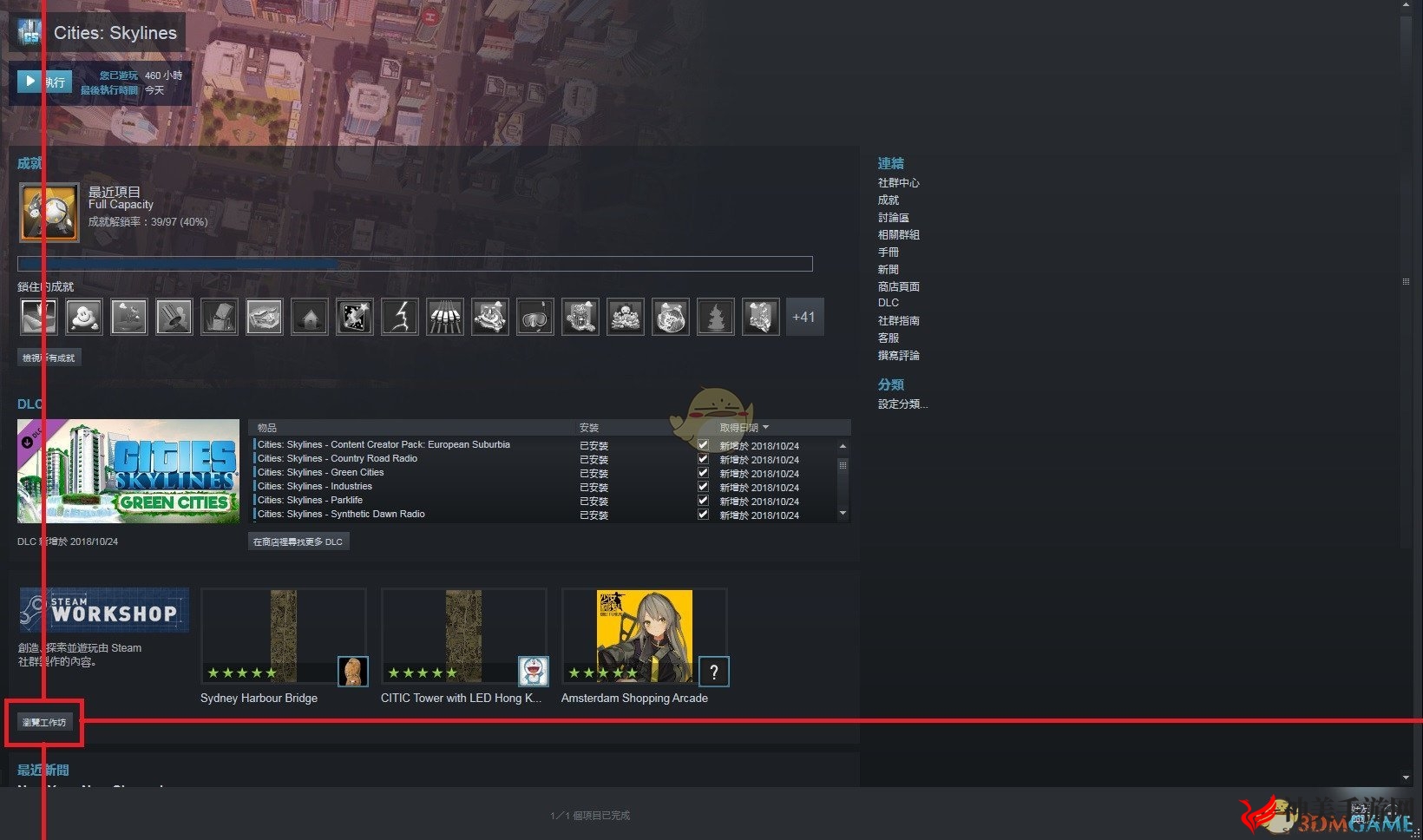
Task: Toggle install checkbox for Country Road Radio
Action: tap(703, 459)
